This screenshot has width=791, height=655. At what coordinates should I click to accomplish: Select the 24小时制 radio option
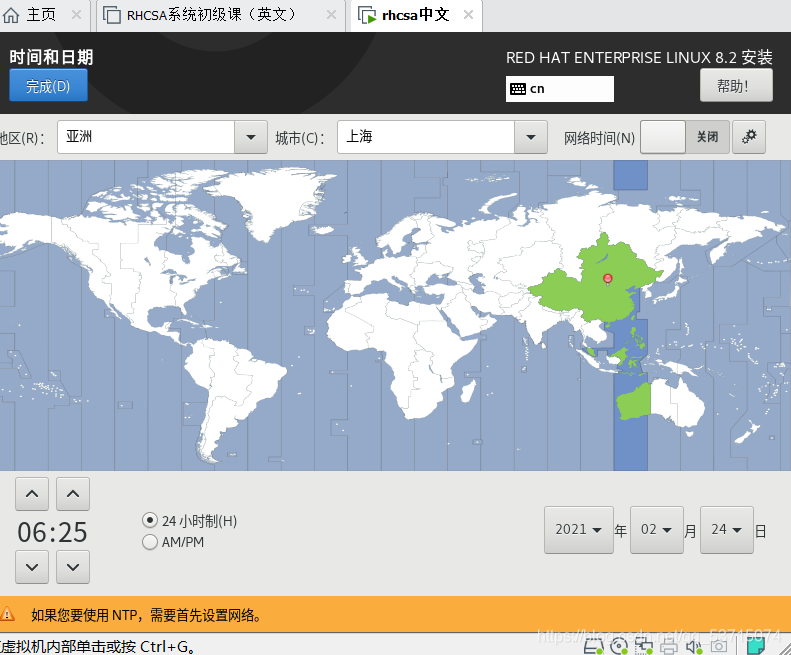(150, 520)
